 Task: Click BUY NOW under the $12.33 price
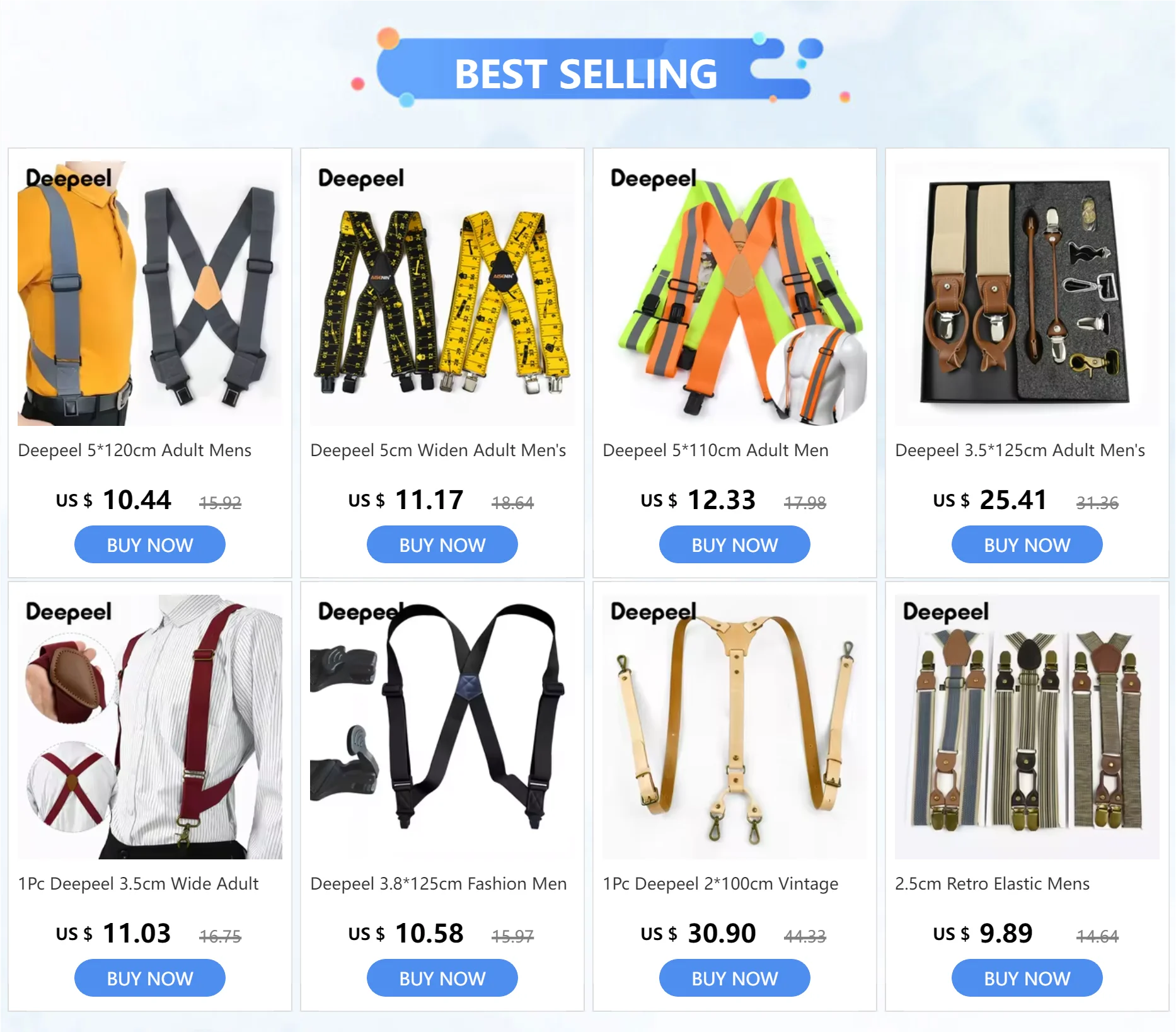point(735,545)
